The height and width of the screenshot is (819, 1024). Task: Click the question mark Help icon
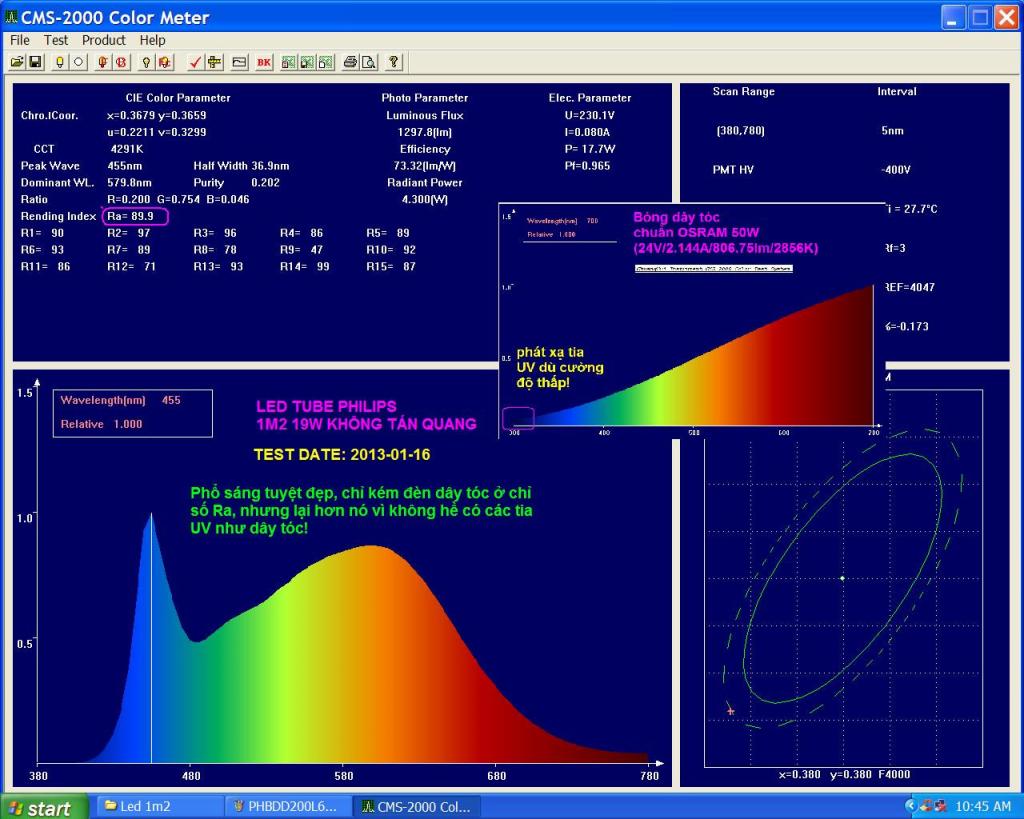[395, 62]
